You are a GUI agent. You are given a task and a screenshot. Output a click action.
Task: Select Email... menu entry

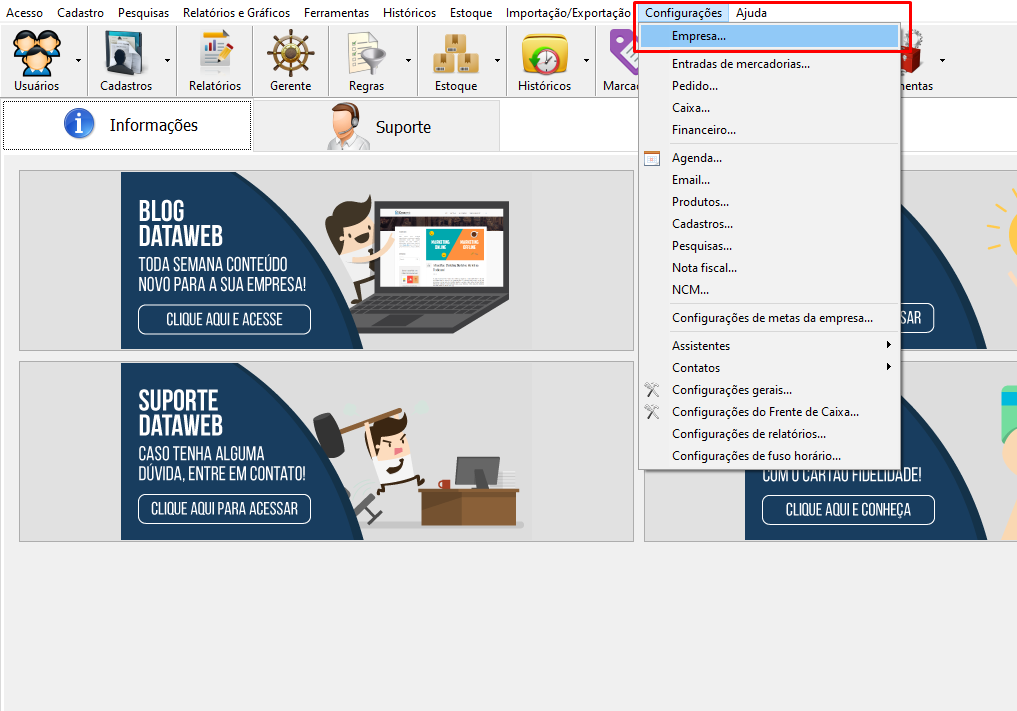tap(769, 180)
